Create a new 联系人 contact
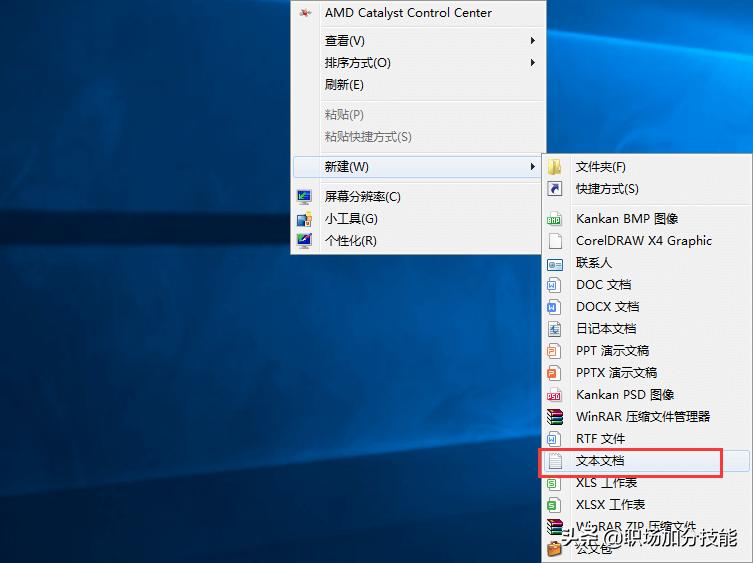 pos(646,263)
